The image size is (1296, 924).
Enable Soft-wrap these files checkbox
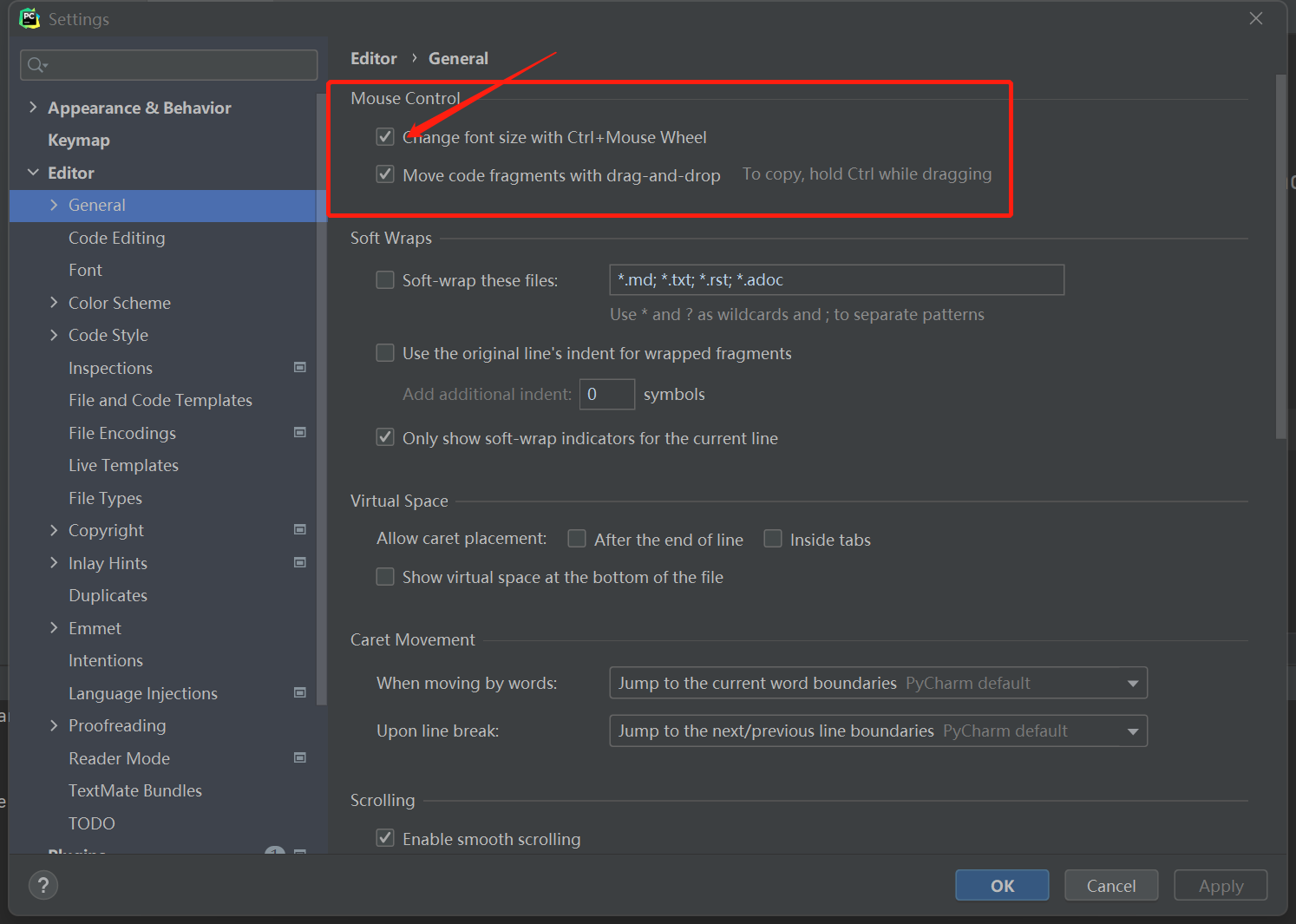click(x=385, y=280)
